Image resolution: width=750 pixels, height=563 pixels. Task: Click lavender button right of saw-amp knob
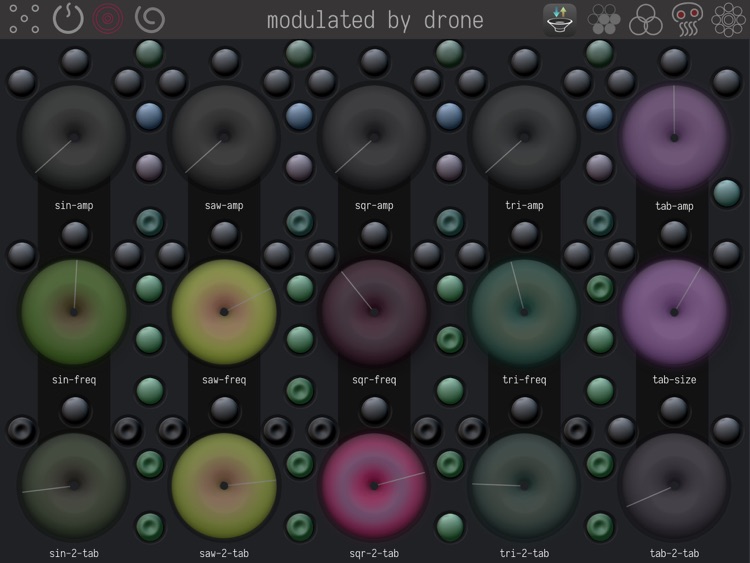click(x=299, y=167)
